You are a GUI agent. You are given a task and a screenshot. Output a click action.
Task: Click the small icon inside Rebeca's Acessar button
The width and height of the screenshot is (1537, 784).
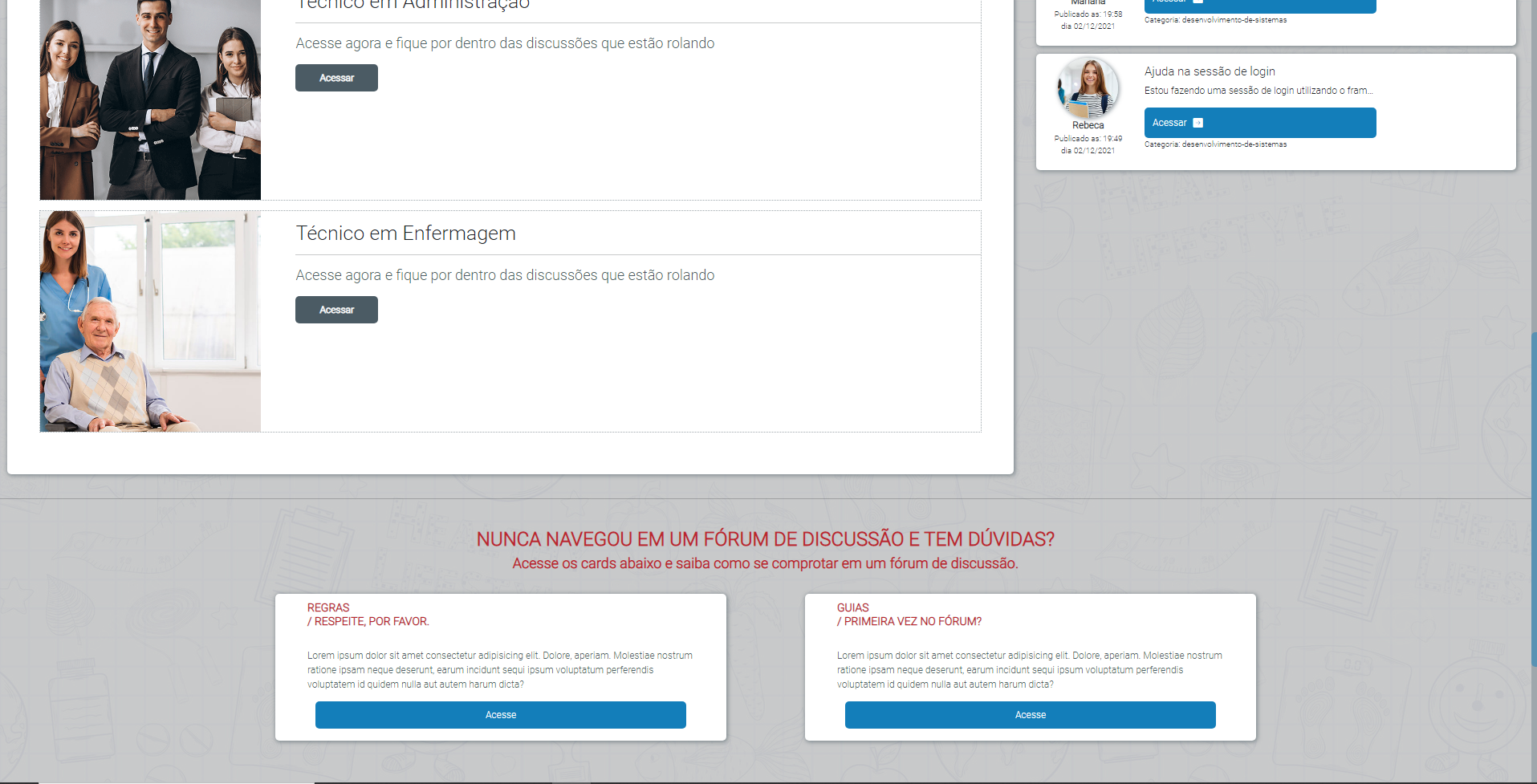coord(1197,123)
